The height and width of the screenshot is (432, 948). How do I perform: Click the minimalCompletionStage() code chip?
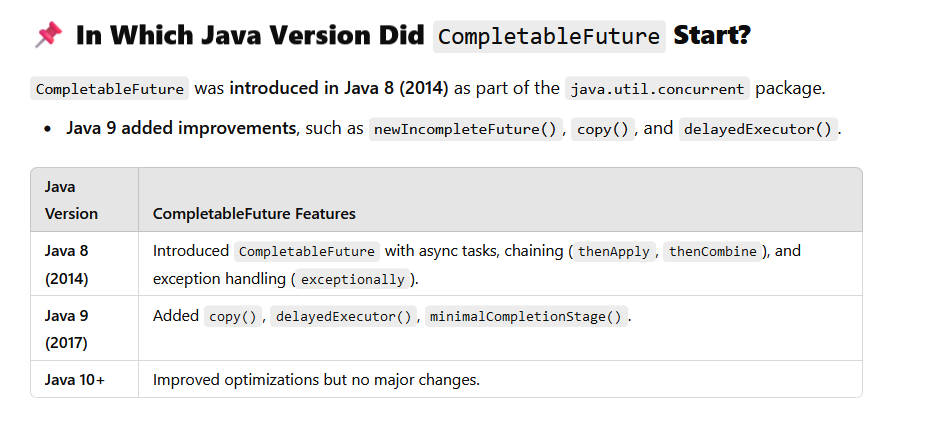[x=526, y=317]
